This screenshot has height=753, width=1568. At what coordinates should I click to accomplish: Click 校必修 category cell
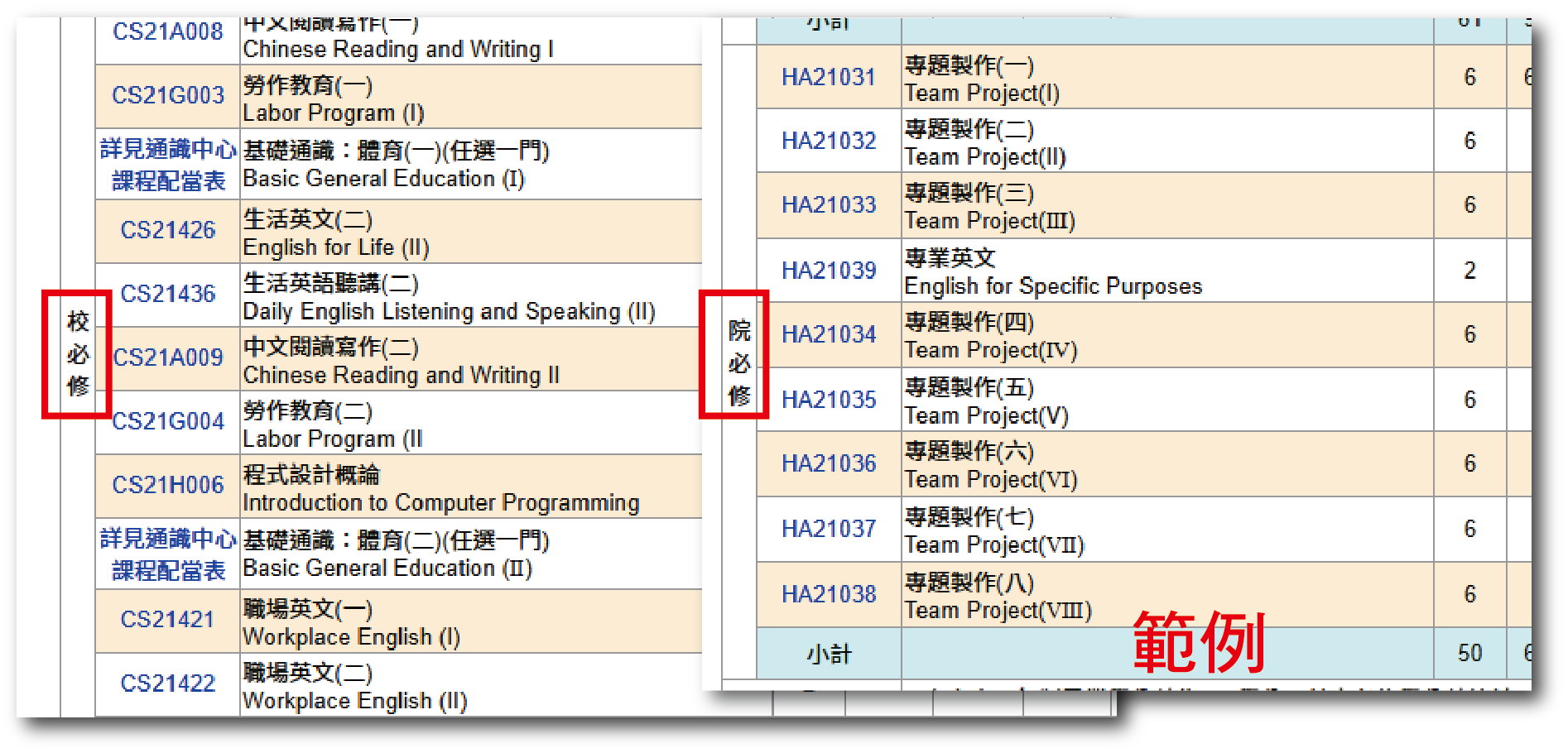coord(78,353)
